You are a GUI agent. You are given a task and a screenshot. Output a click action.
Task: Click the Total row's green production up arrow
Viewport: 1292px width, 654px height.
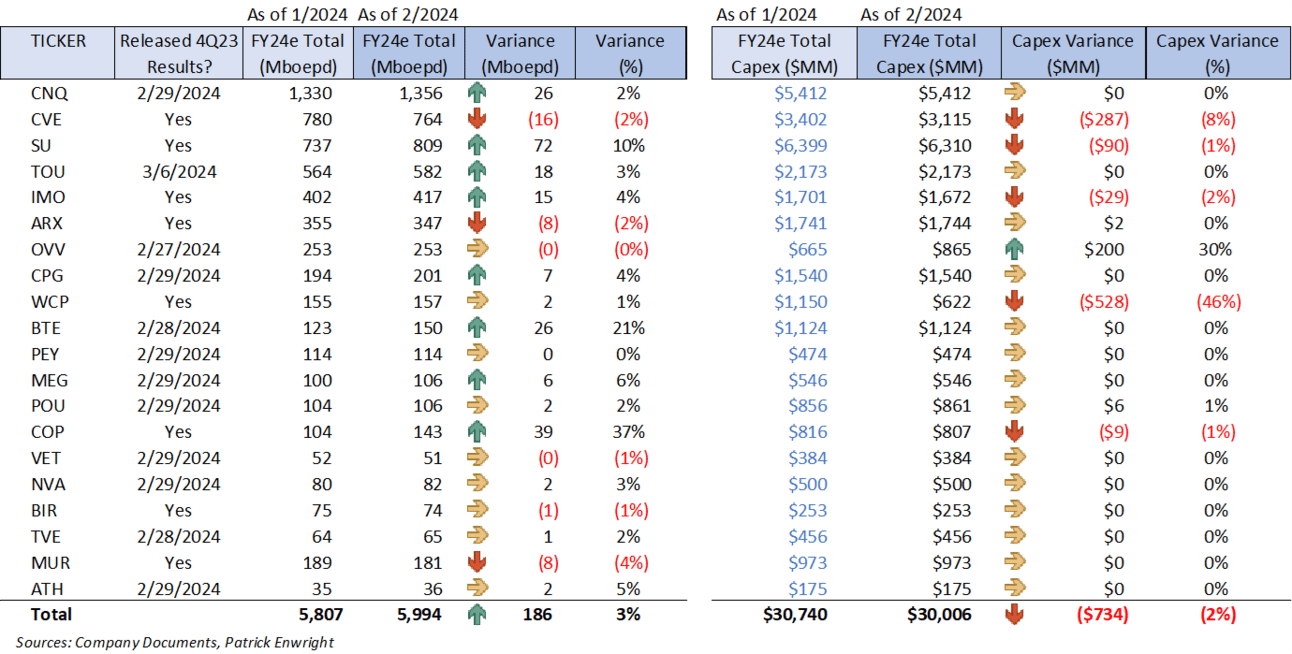click(x=477, y=614)
